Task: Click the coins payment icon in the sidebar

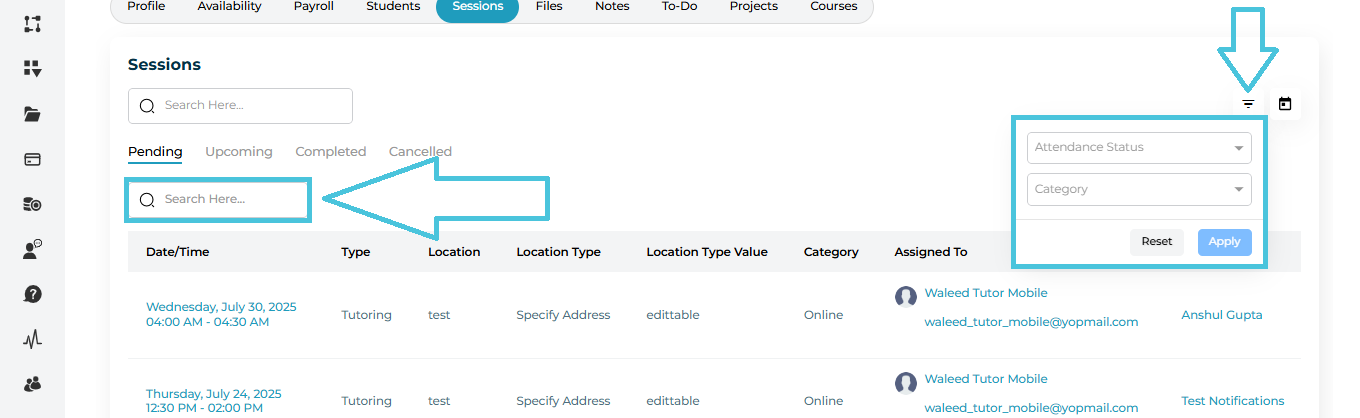Action: tap(32, 204)
